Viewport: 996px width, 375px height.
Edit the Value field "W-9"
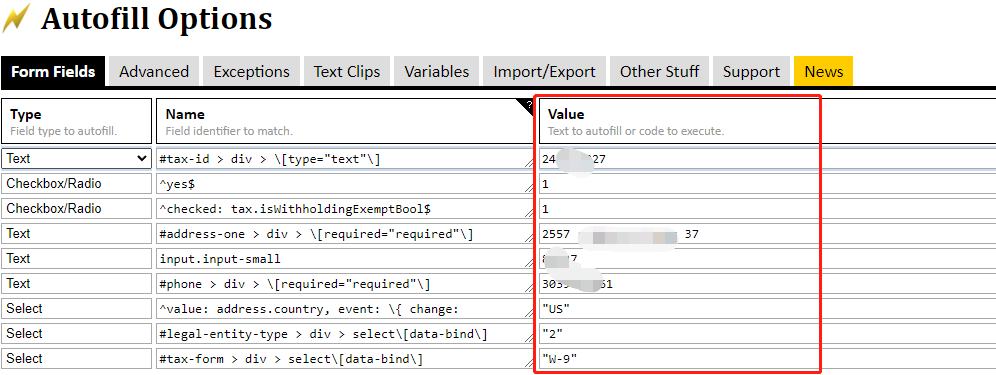tap(767, 358)
